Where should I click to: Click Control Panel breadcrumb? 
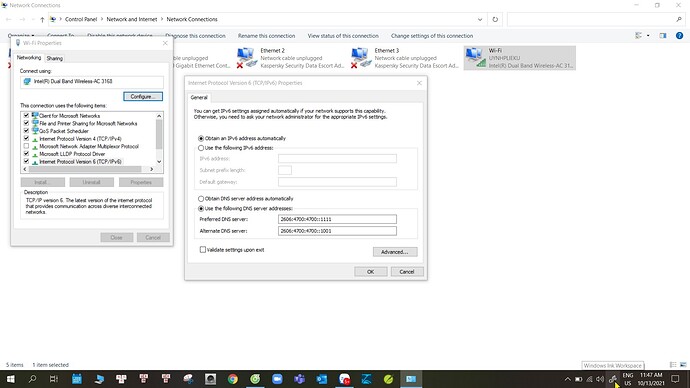click(x=81, y=19)
